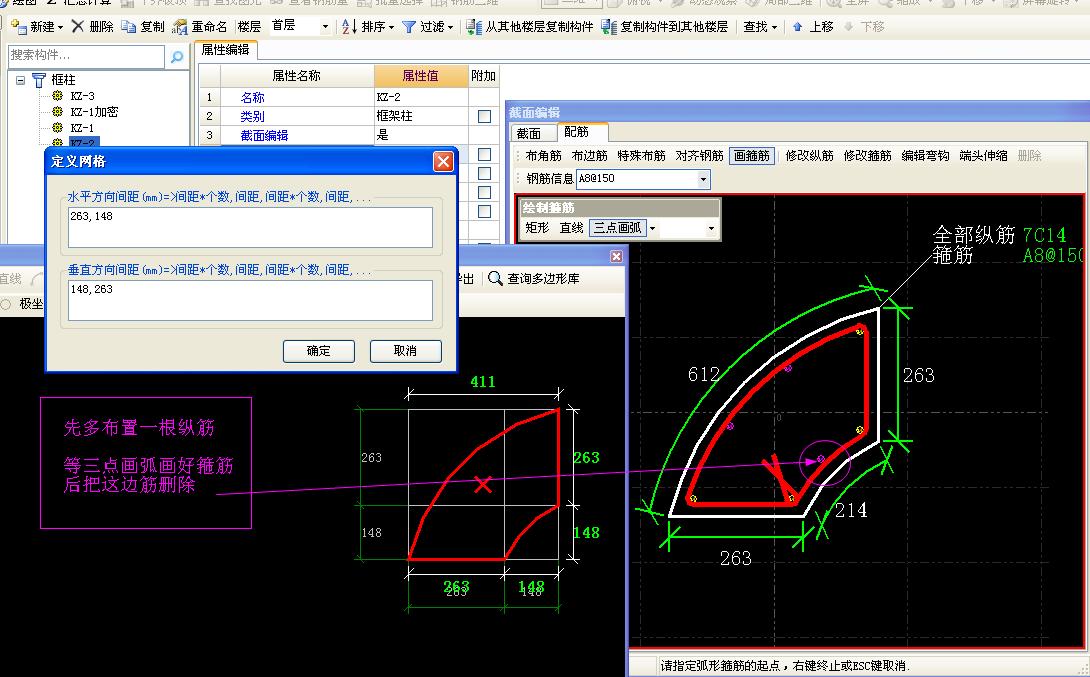Click the 删除 (Delete) X icon
1090x677 pixels.
pyautogui.click(x=78, y=26)
